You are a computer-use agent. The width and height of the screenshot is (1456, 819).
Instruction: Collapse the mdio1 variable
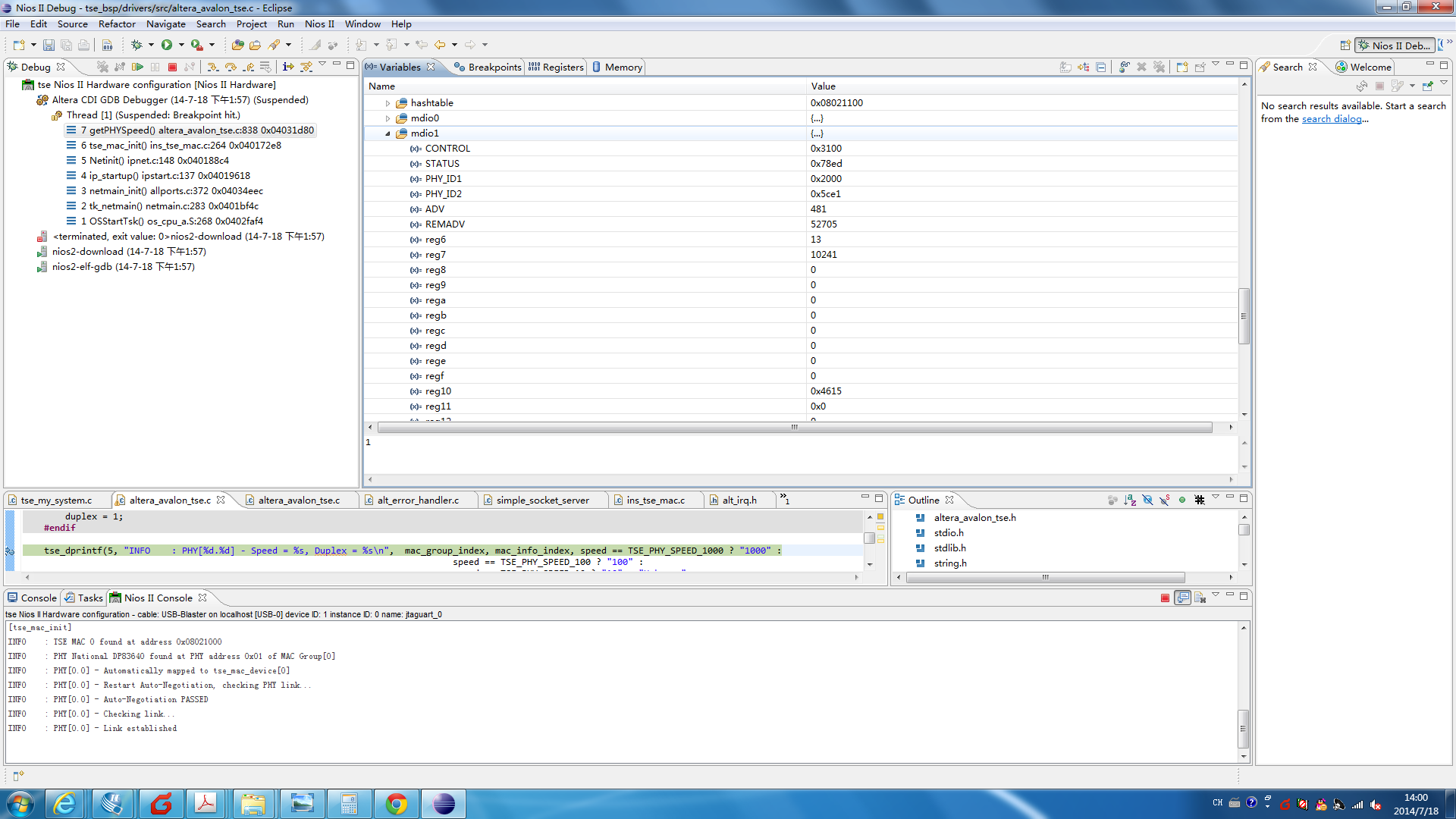(388, 133)
